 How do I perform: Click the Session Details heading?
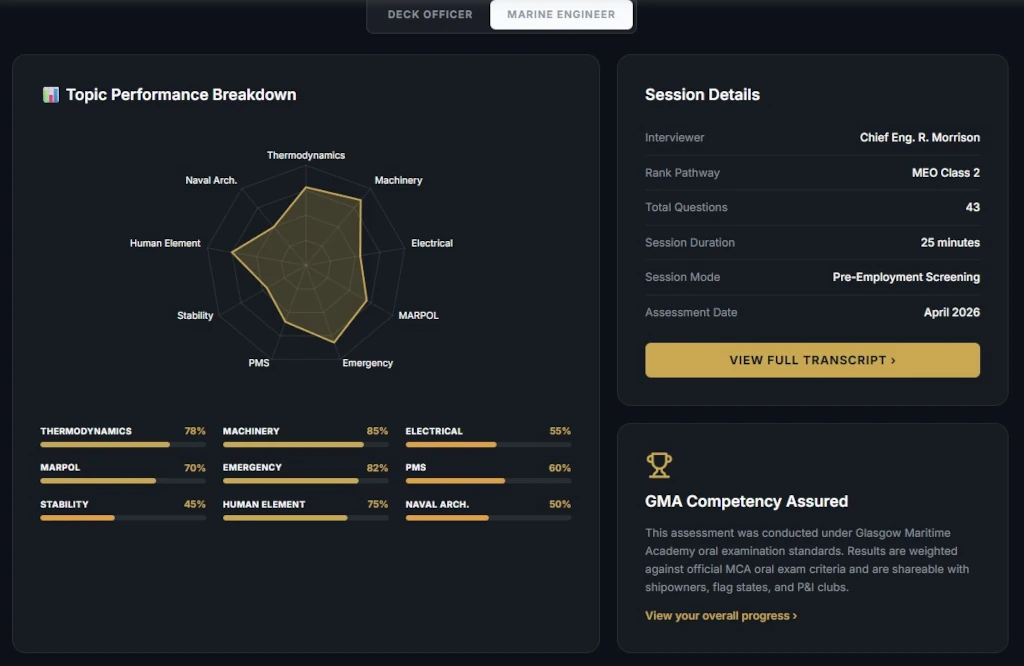click(702, 95)
